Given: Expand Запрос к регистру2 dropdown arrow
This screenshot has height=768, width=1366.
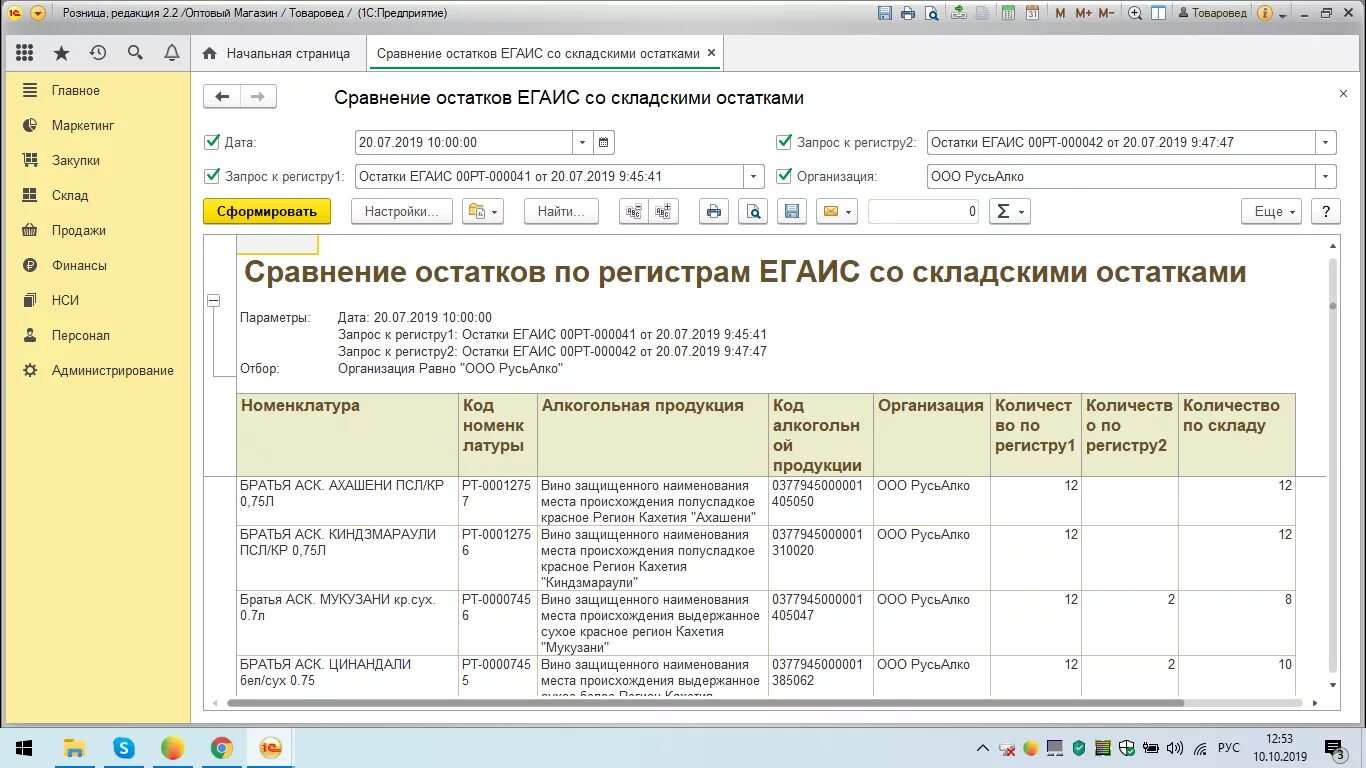Looking at the screenshot, I should tap(1326, 142).
